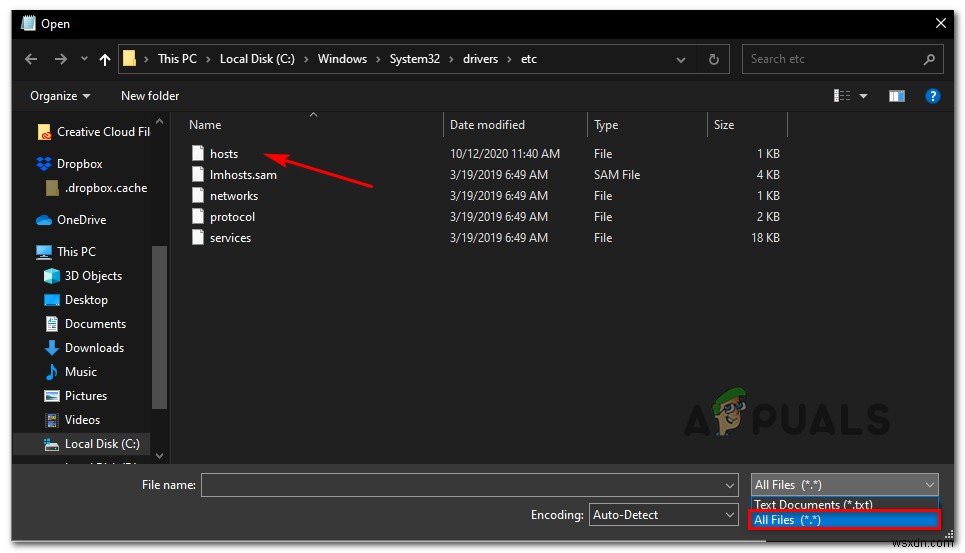Open Music in the sidebar
The image size is (965, 553).
tap(71, 372)
